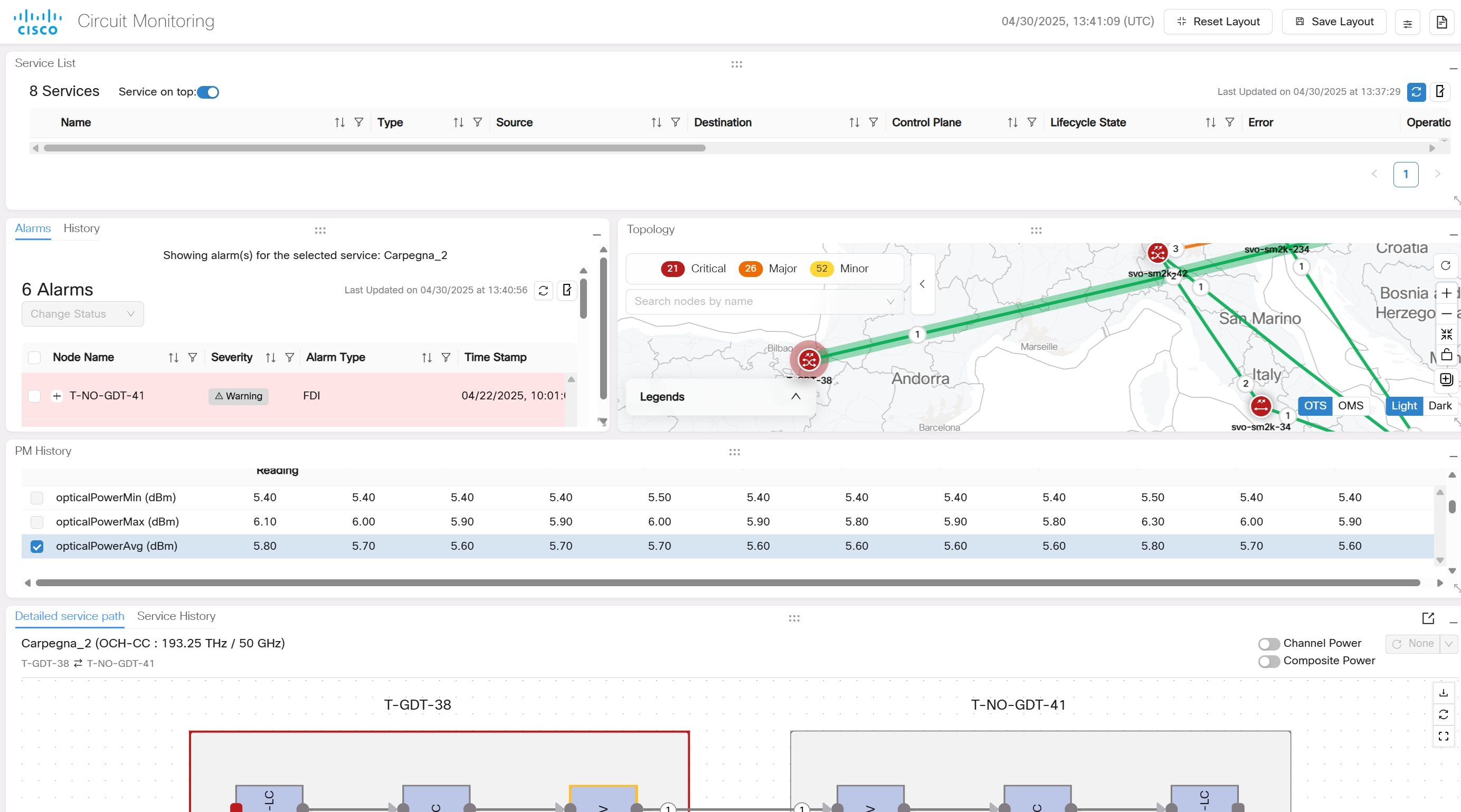Sort services by Name column

(x=340, y=122)
